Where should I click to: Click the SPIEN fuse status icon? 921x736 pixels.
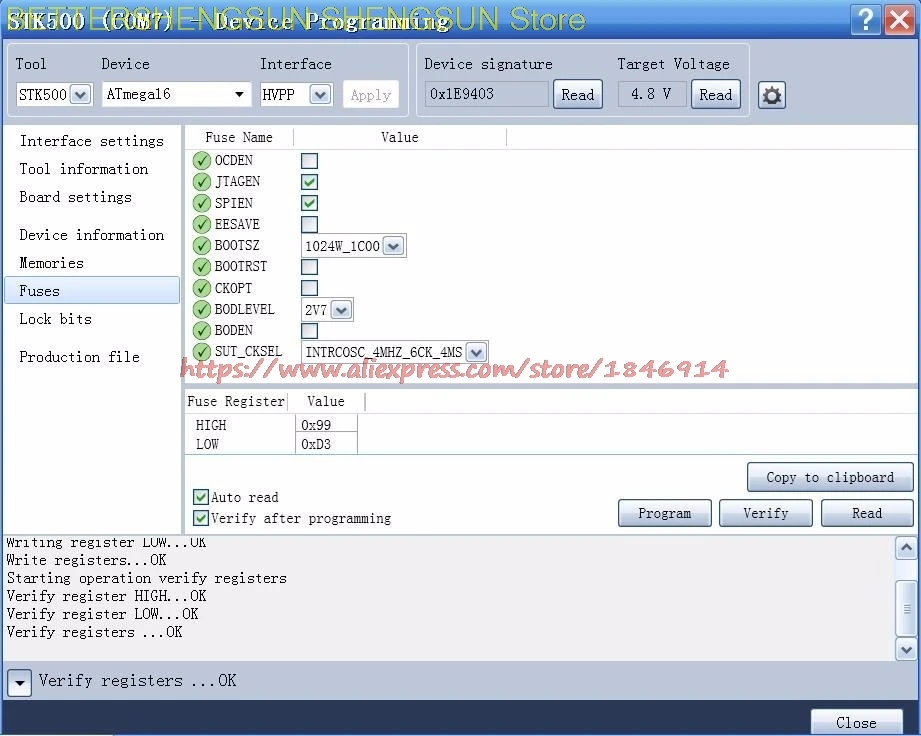coord(201,203)
